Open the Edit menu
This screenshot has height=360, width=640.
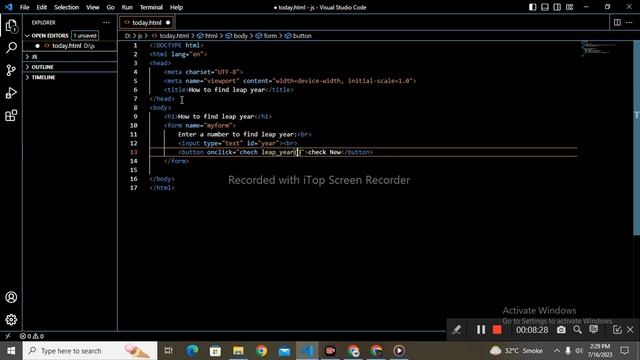pyautogui.click(x=42, y=7)
